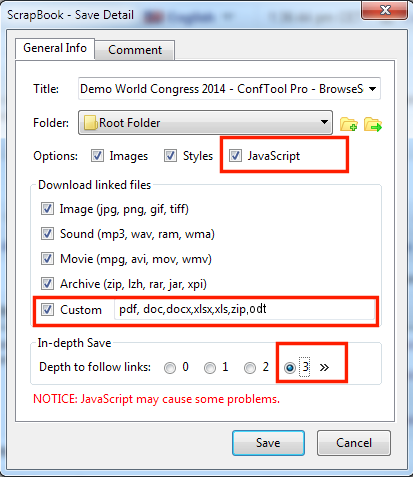Toggle Sound (mp3, wav, ram, wma) checkbox
Viewport: 413px width, 477px height.
pos(47,234)
